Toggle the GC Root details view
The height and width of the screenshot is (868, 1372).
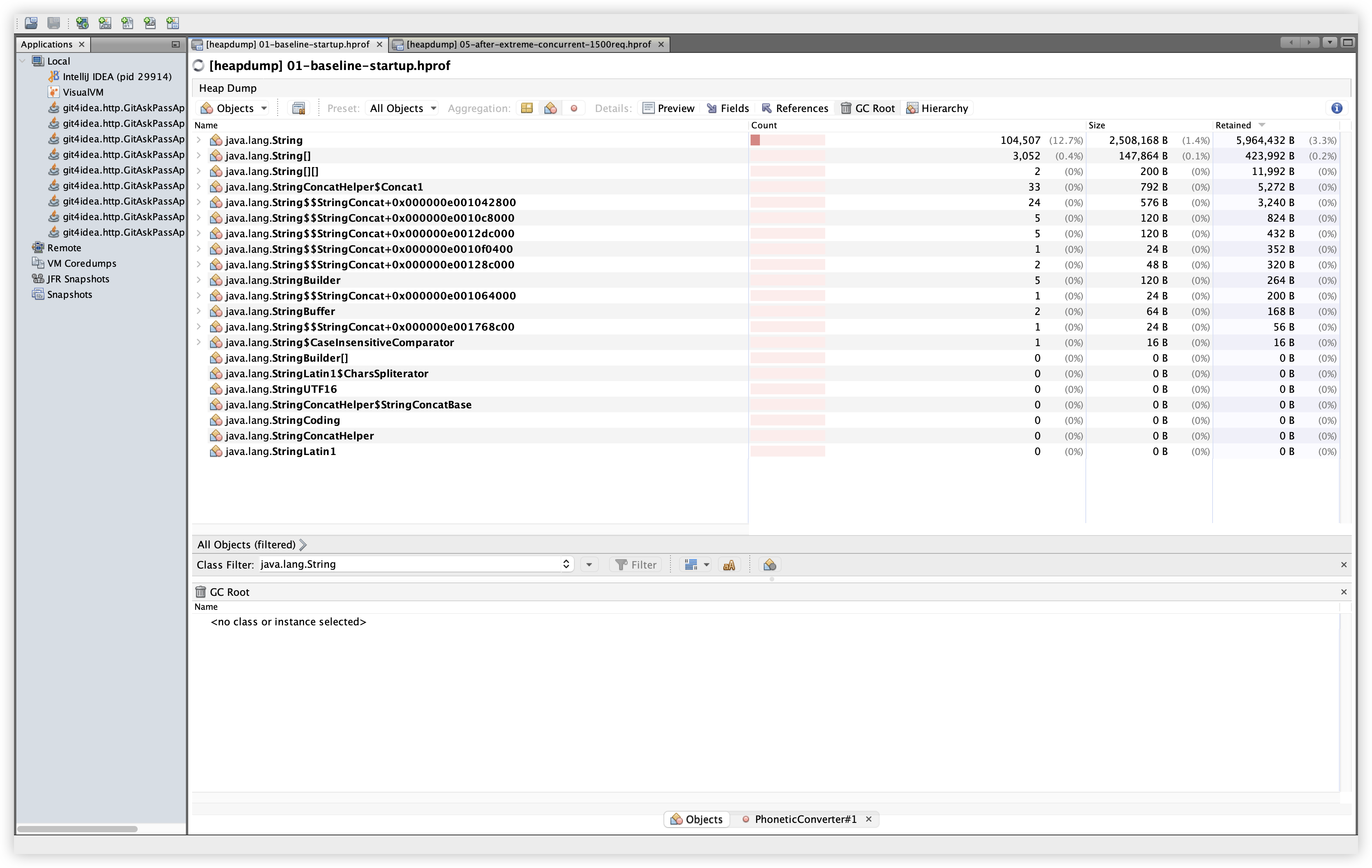tap(868, 108)
